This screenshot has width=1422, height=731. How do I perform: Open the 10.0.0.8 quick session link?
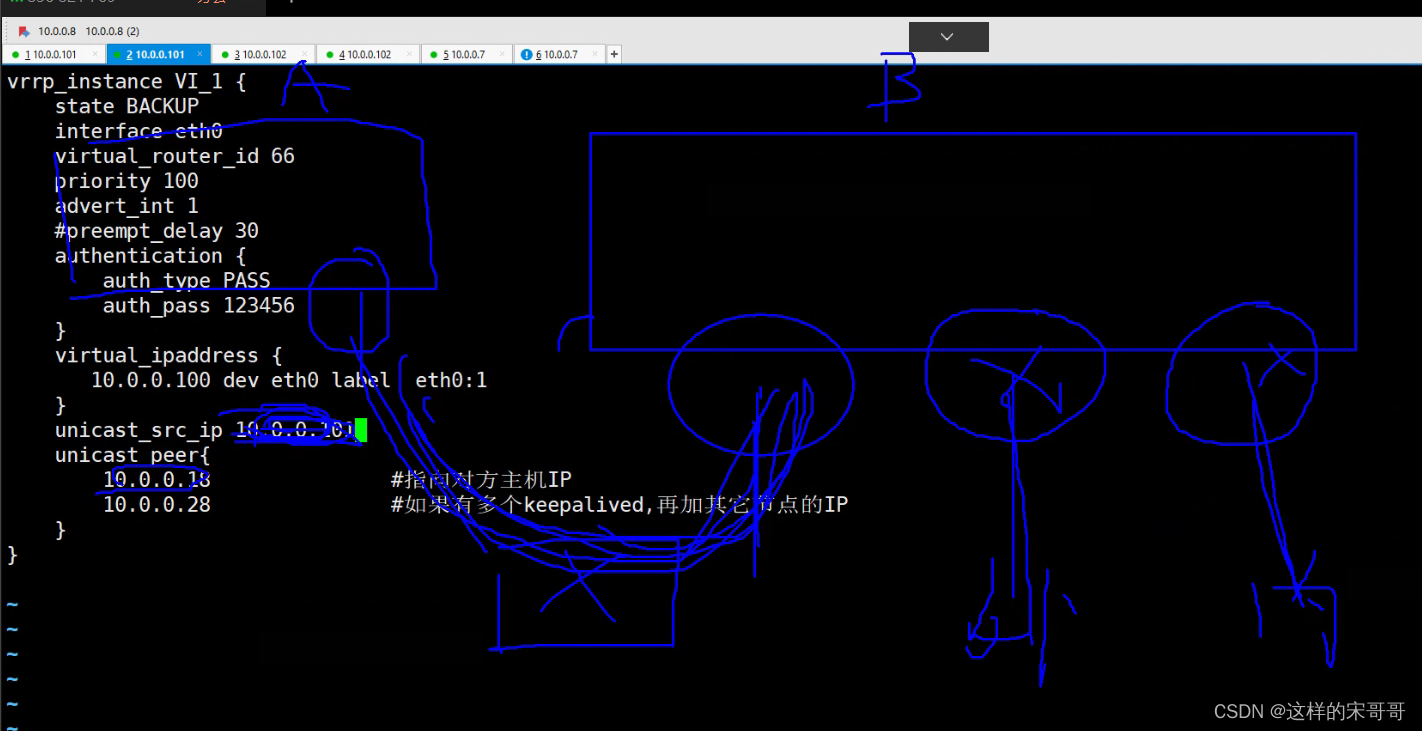tap(57, 31)
